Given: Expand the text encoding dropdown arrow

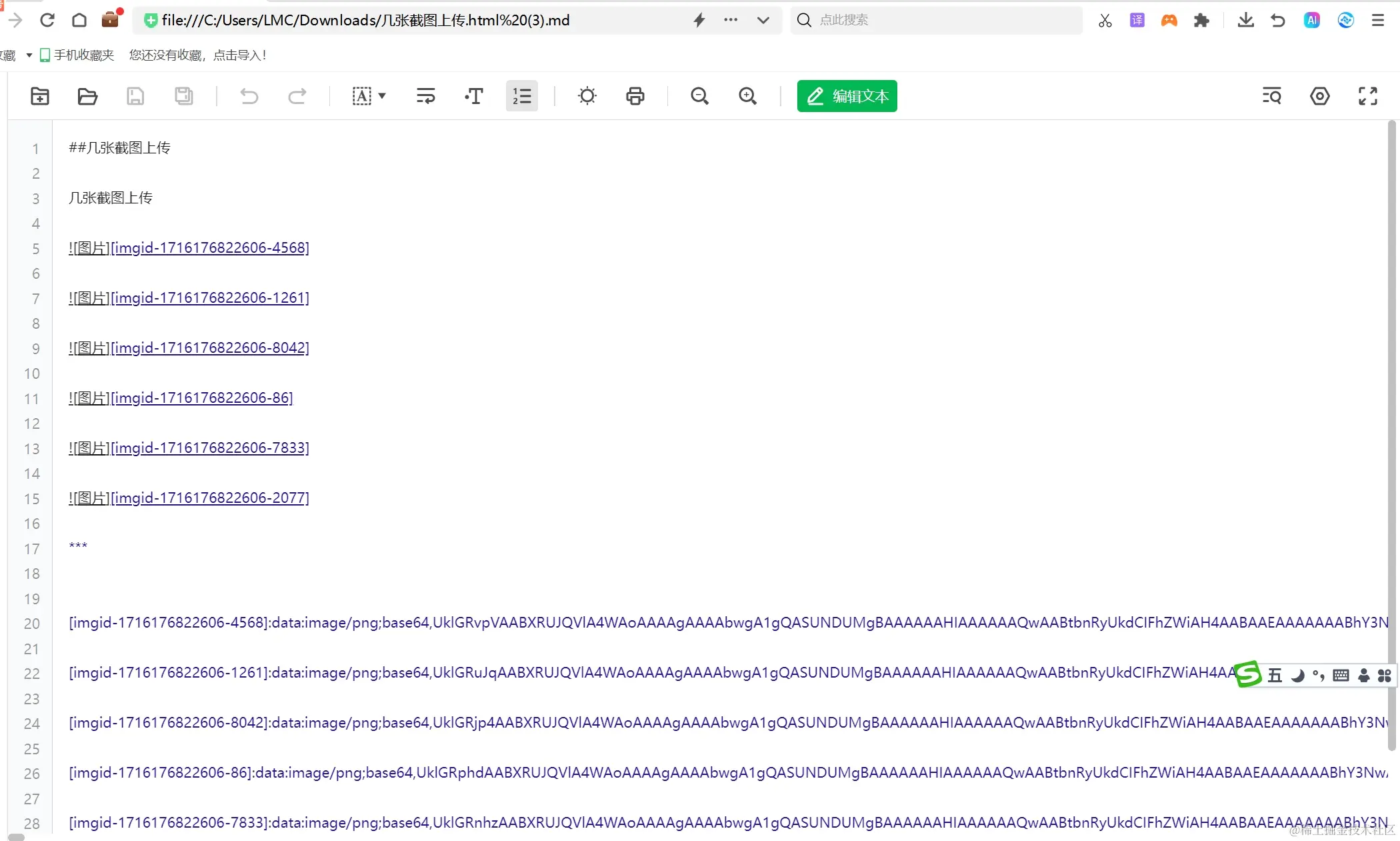Looking at the screenshot, I should click(x=382, y=96).
